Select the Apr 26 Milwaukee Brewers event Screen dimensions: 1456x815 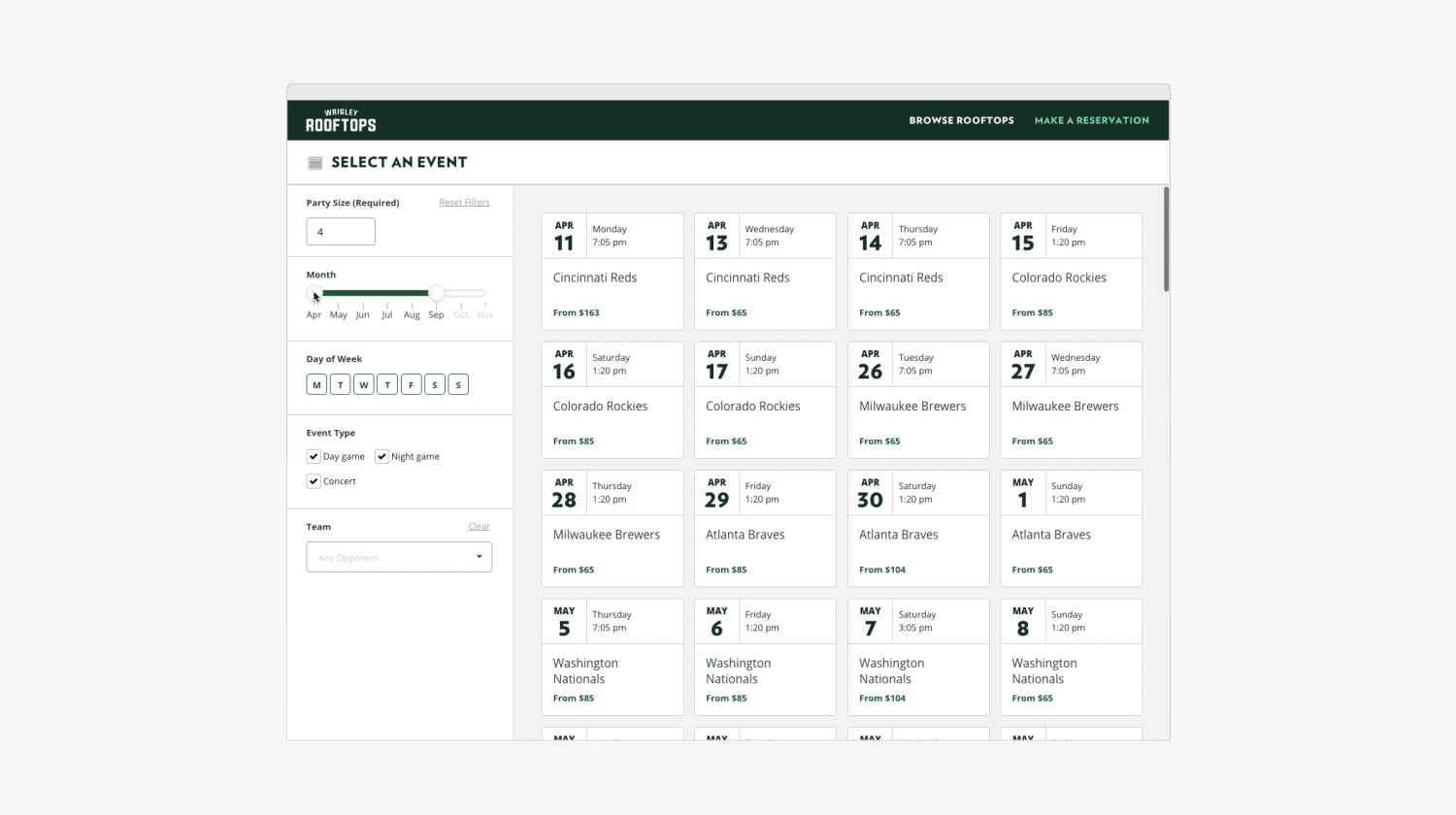click(918, 400)
